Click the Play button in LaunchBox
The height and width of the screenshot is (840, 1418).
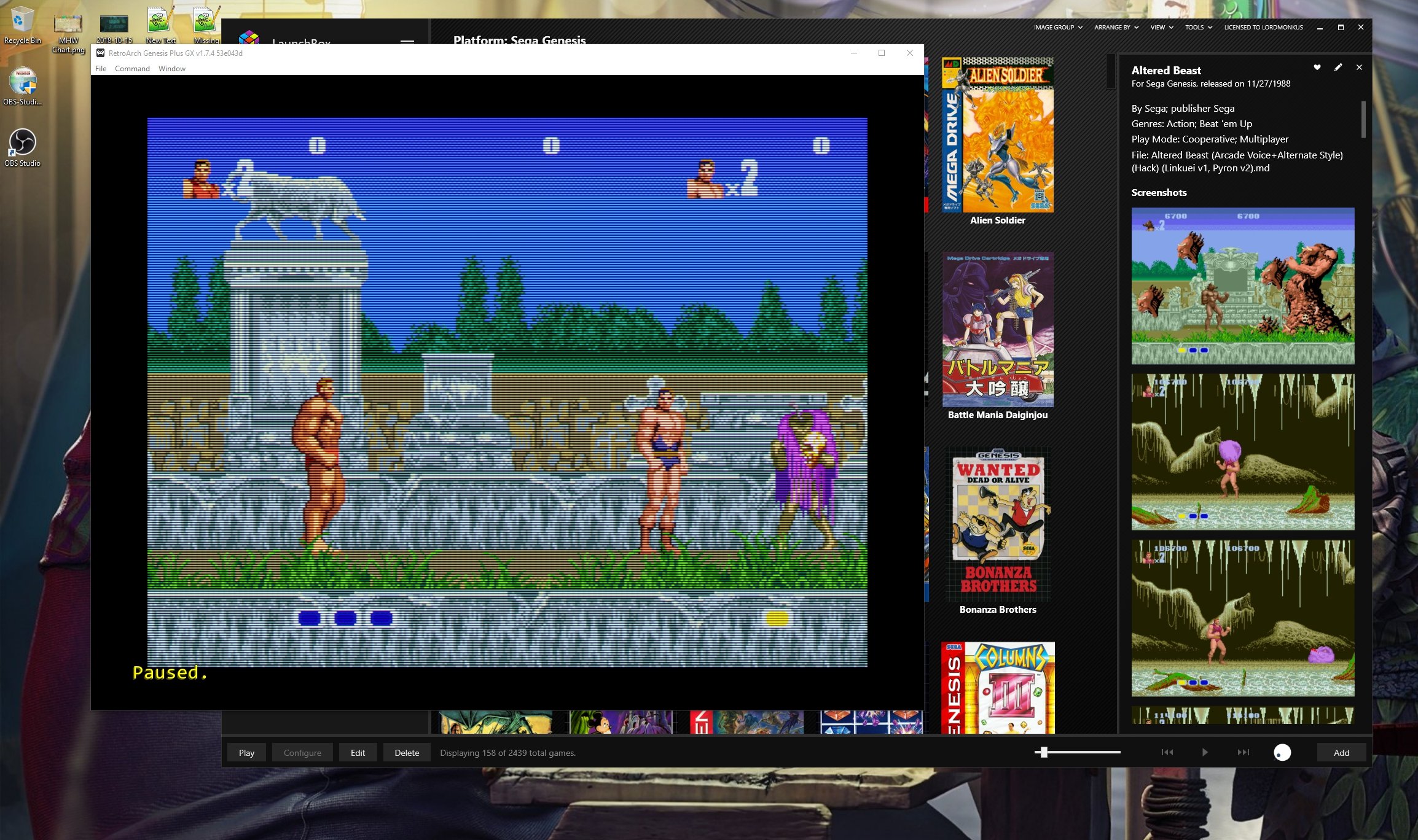(x=246, y=753)
